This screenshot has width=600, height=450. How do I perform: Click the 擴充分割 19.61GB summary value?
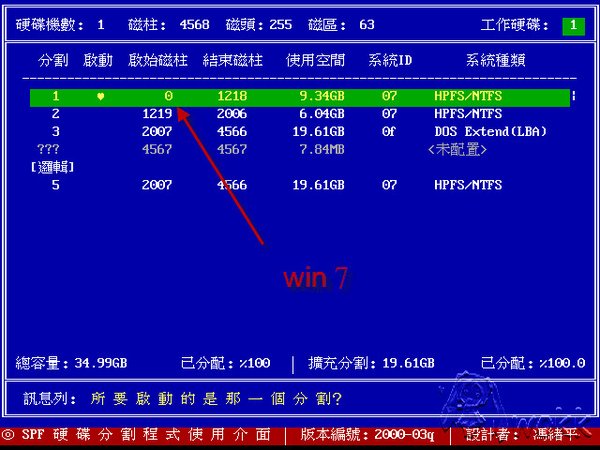pyautogui.click(x=408, y=363)
